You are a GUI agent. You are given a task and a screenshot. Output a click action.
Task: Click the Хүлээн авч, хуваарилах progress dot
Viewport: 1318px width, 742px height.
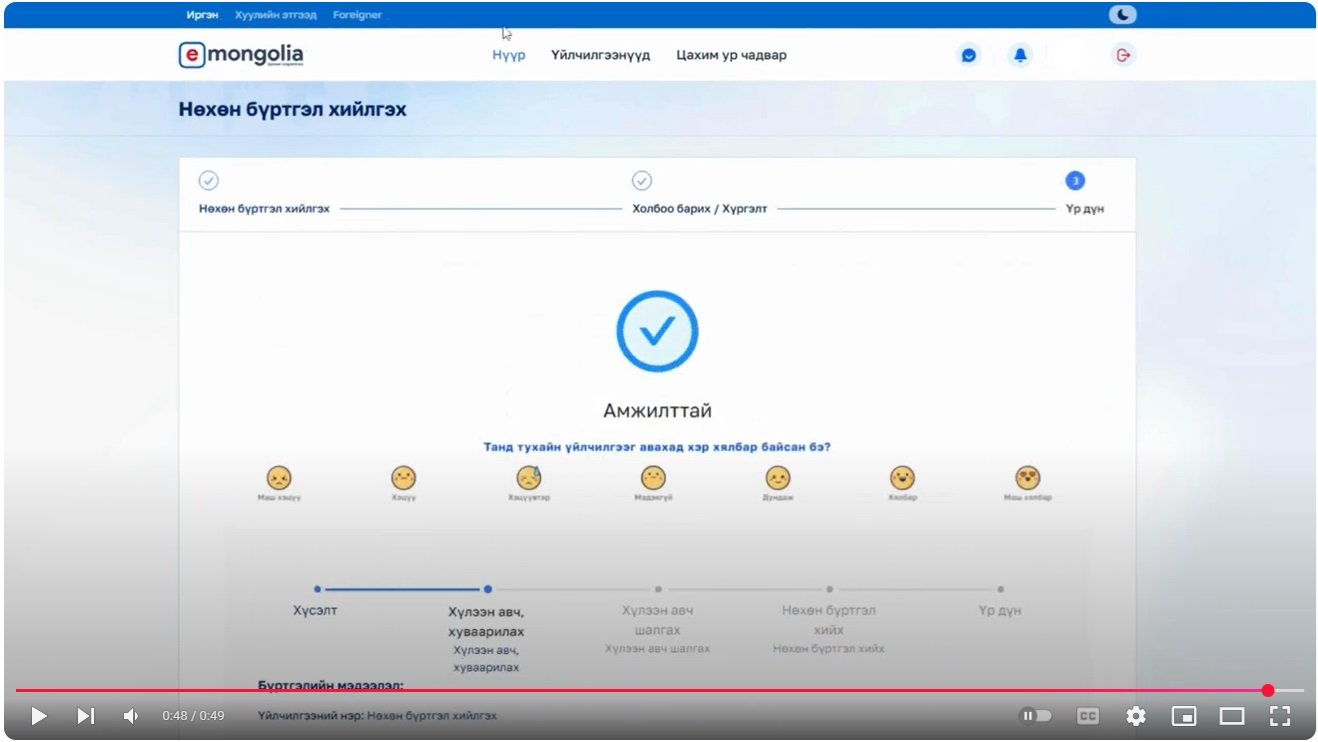(x=487, y=589)
